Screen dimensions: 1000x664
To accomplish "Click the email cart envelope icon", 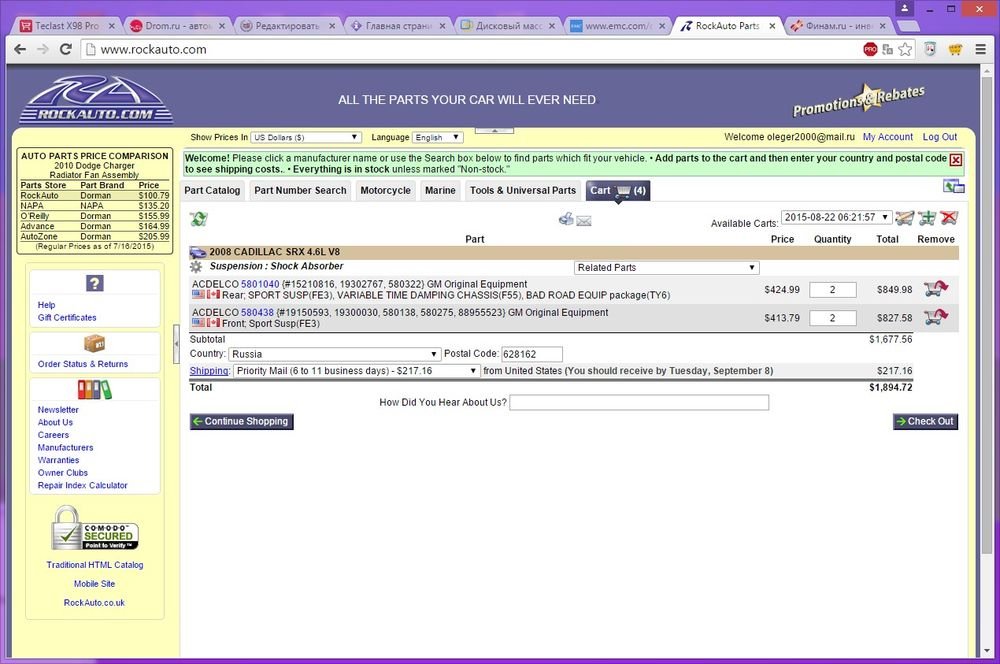I will pos(584,220).
